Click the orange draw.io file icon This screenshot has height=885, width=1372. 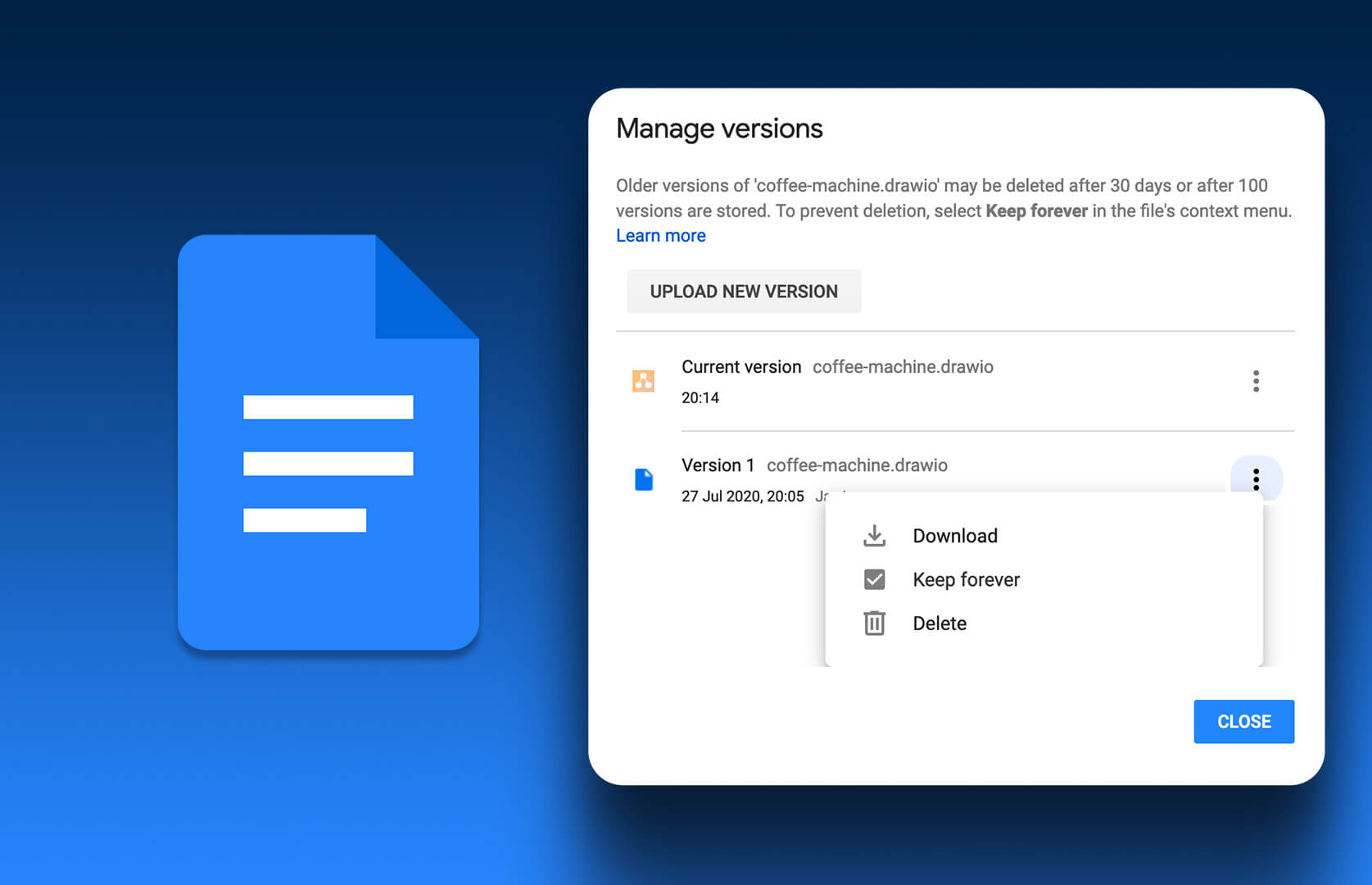point(643,381)
